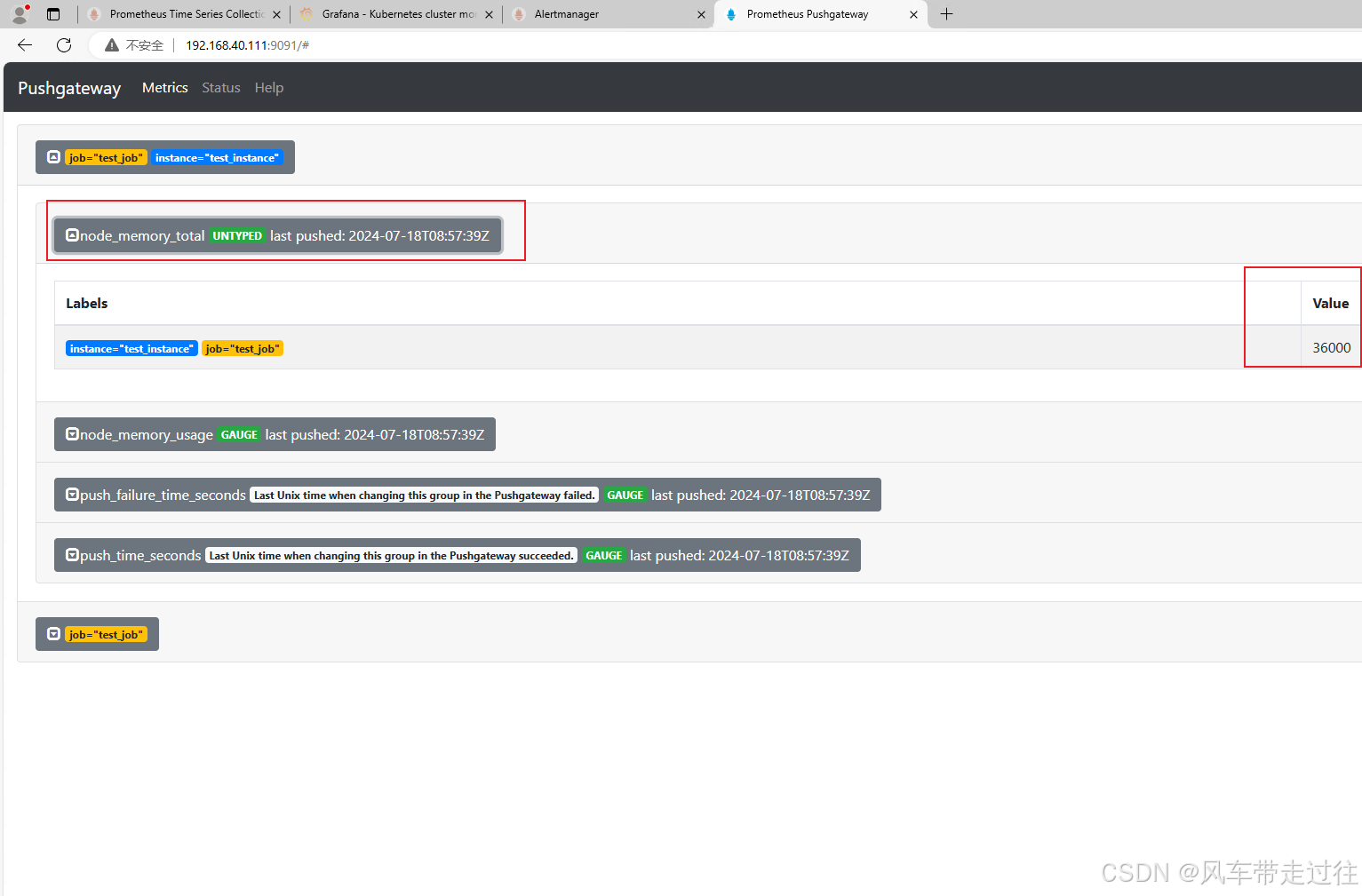Close the Grafana Kubernetes cluster tab
The image size is (1362, 896).
click(489, 14)
